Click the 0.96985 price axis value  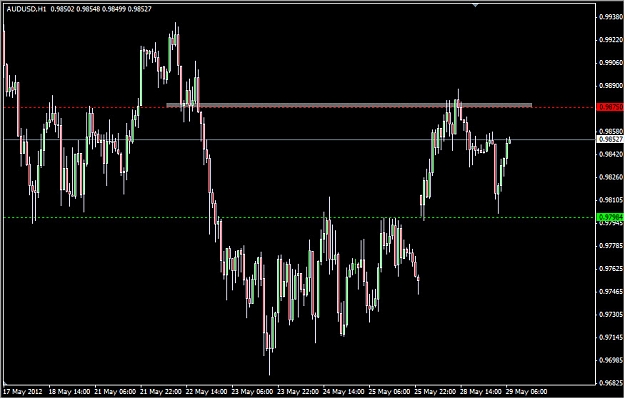(x=611, y=360)
